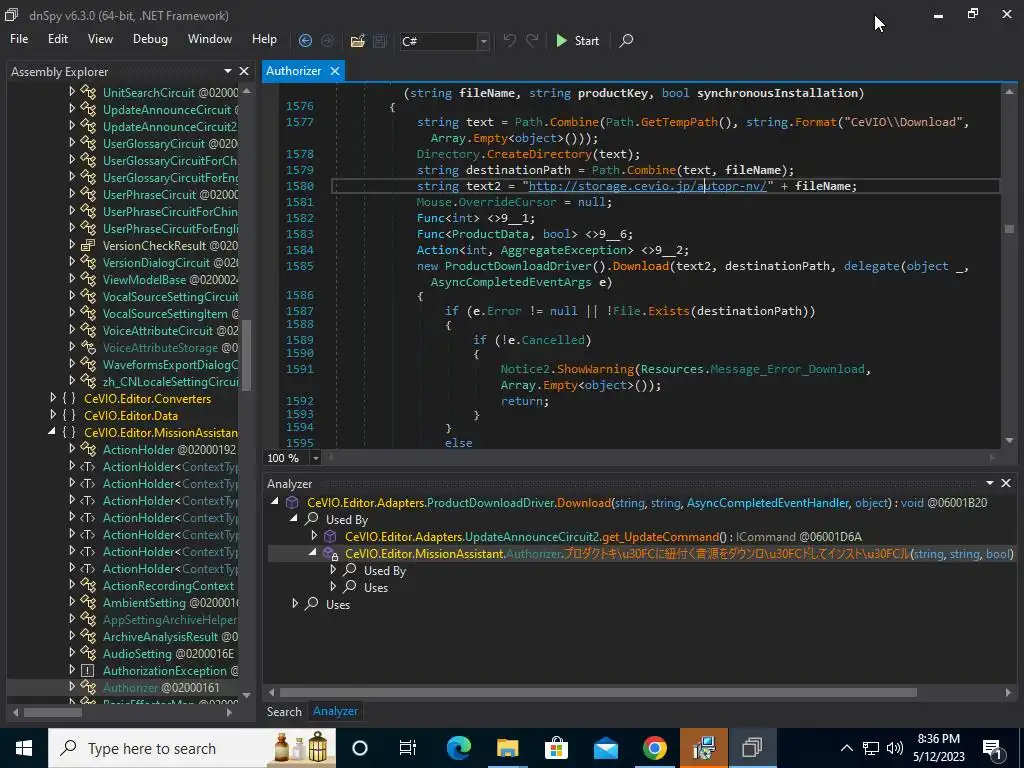Expand the UnitSearchCircuit class node
The width and height of the screenshot is (1024, 768).
(x=72, y=92)
